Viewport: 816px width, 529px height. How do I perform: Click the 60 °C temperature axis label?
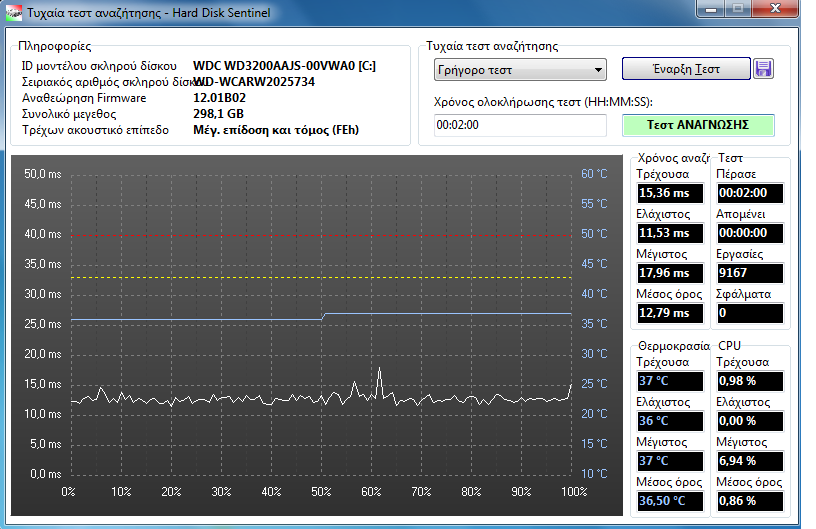pyautogui.click(x=594, y=174)
